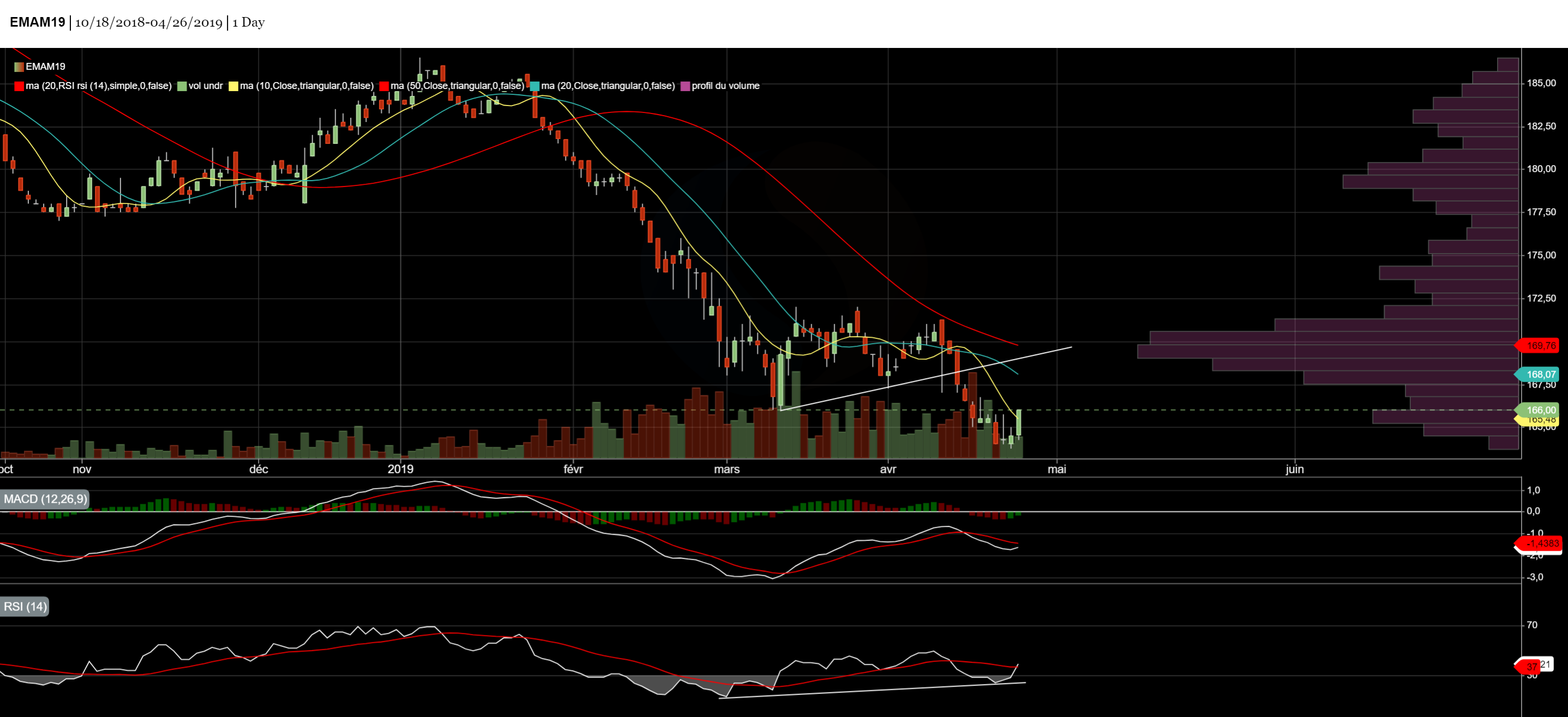Click the EMAM19 legend color swatch
Viewport: 1568px width, 717px height.
click(x=19, y=67)
